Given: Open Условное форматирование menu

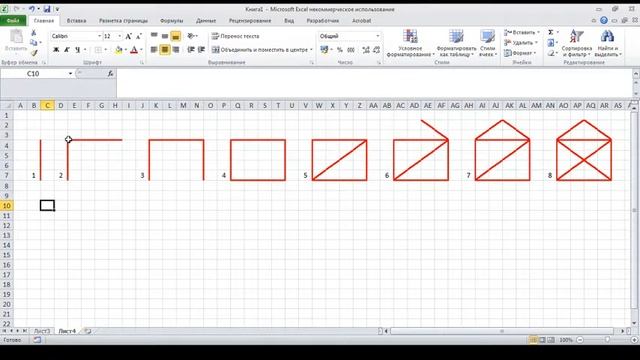Looking at the screenshot, I should [410, 43].
